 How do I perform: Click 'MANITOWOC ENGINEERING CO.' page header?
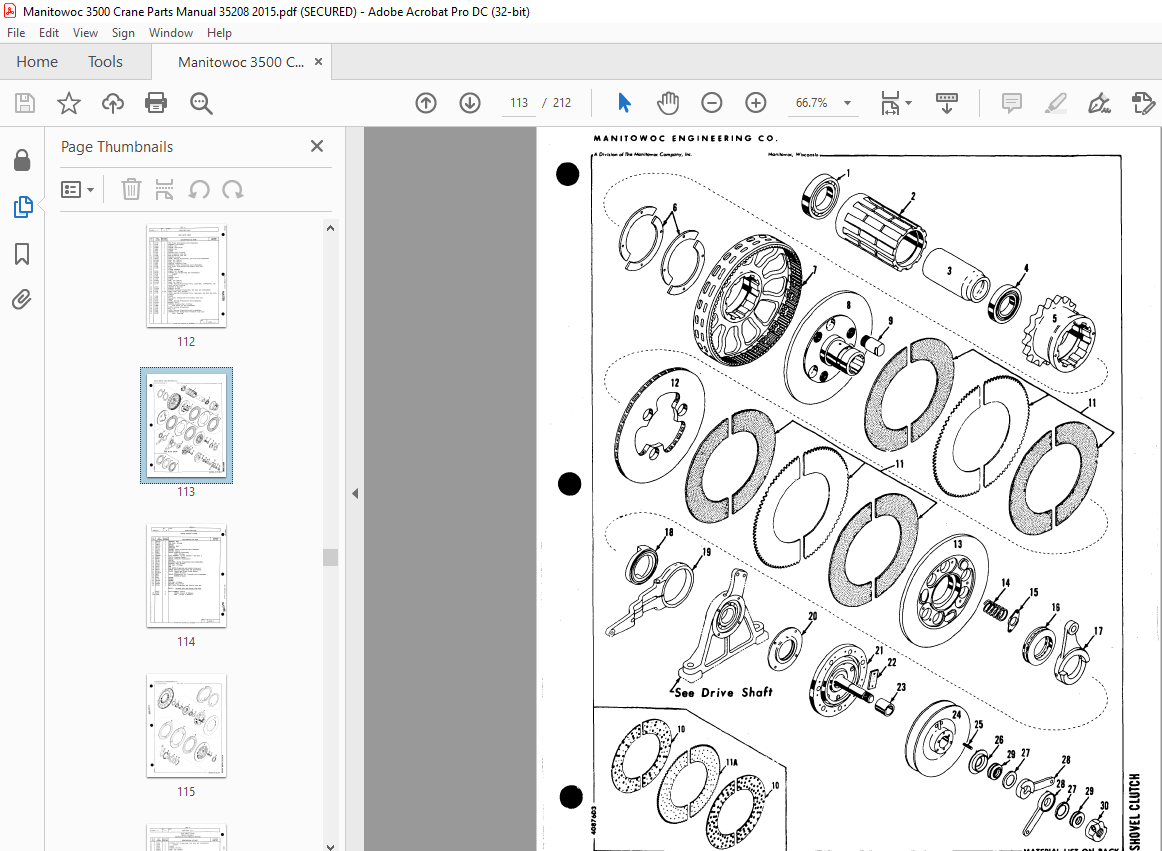[x=685, y=138]
